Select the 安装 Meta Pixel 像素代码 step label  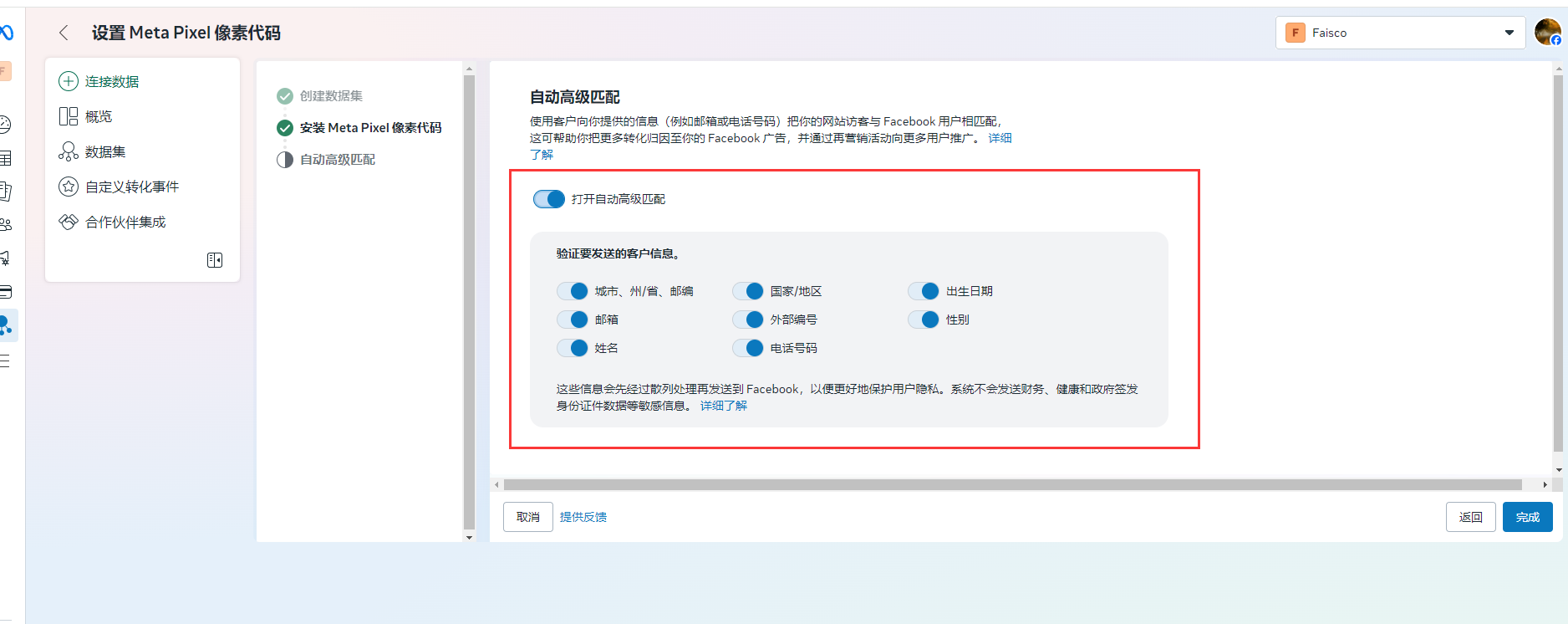point(370,128)
